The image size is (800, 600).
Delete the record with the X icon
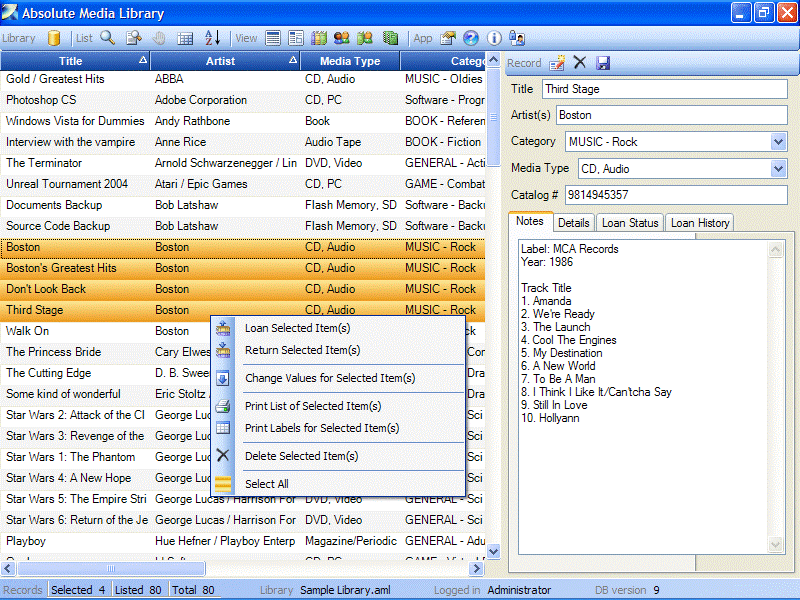click(x=580, y=62)
